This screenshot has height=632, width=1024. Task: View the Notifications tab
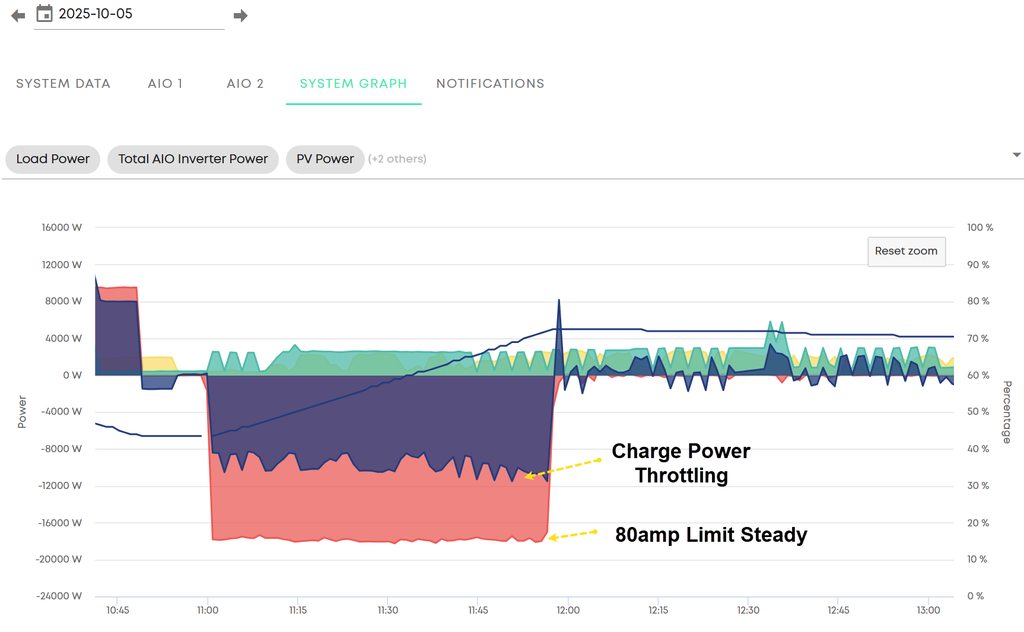[x=490, y=84]
